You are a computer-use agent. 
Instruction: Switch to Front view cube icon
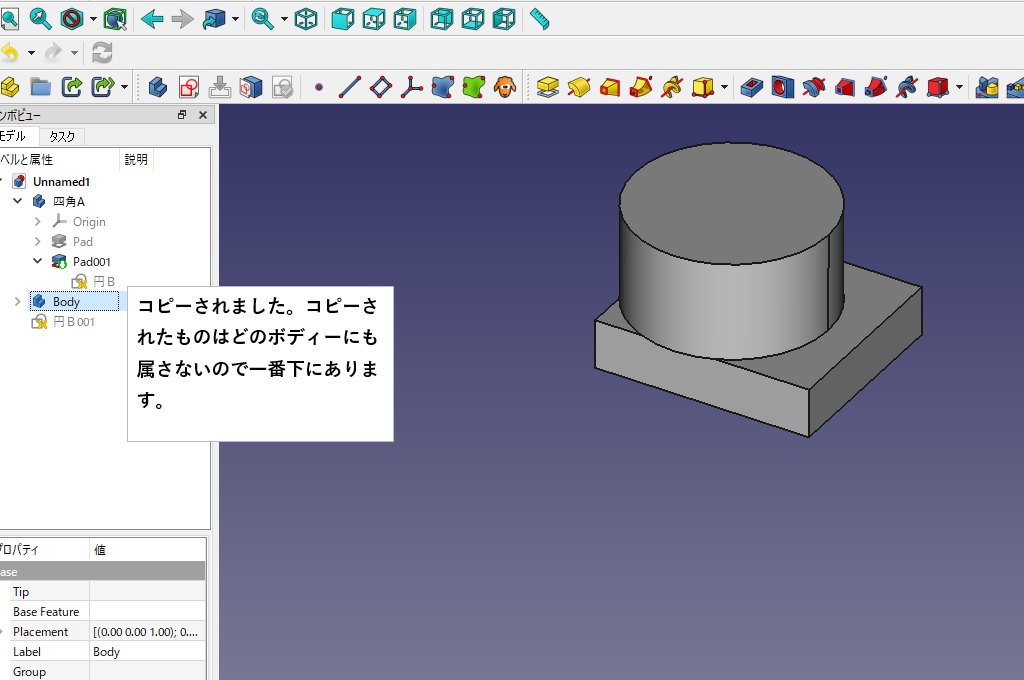coord(342,19)
